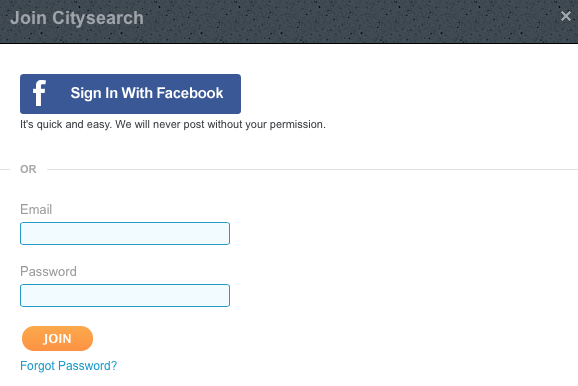Click the word Forgot in the blue link

(x=37, y=366)
